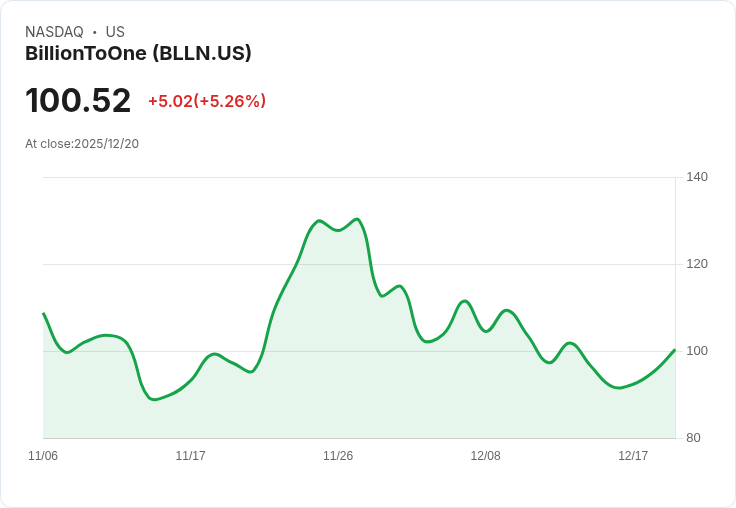Click the At close:2025/12/20 timestamp
Viewport: 736px width, 508px height.
(82, 144)
